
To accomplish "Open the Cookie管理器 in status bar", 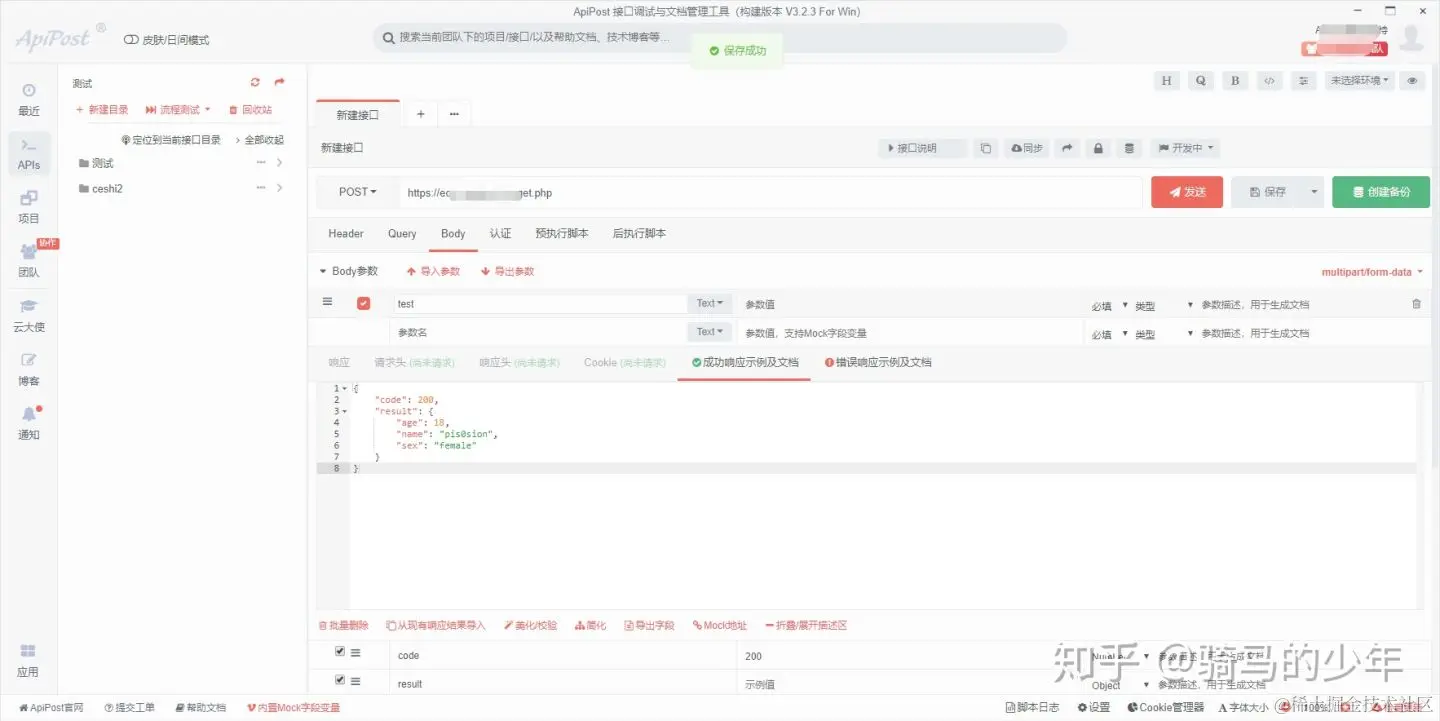I will click(x=1165, y=707).
